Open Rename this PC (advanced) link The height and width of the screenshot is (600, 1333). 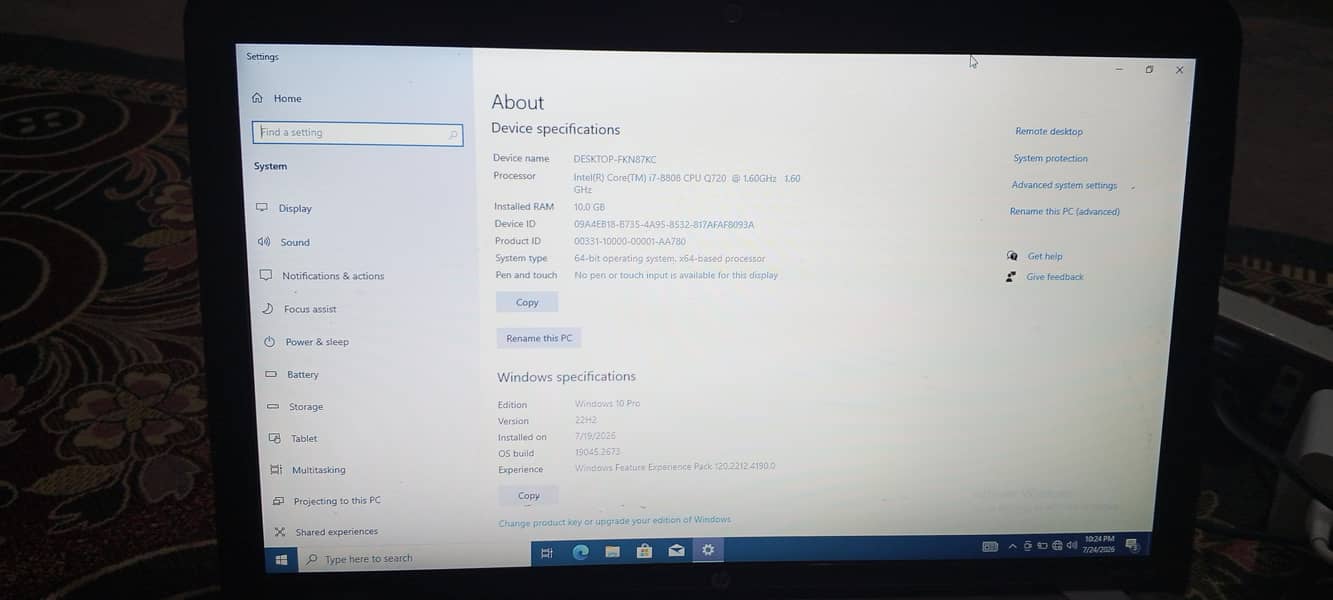[1064, 211]
